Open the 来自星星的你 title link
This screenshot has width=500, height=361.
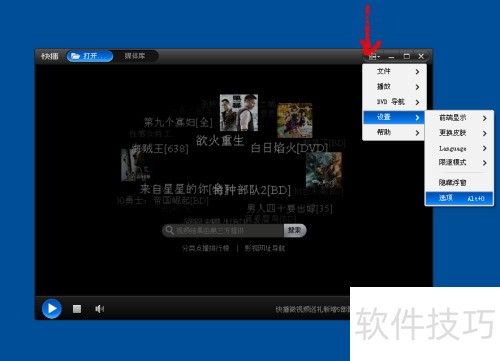(175, 189)
